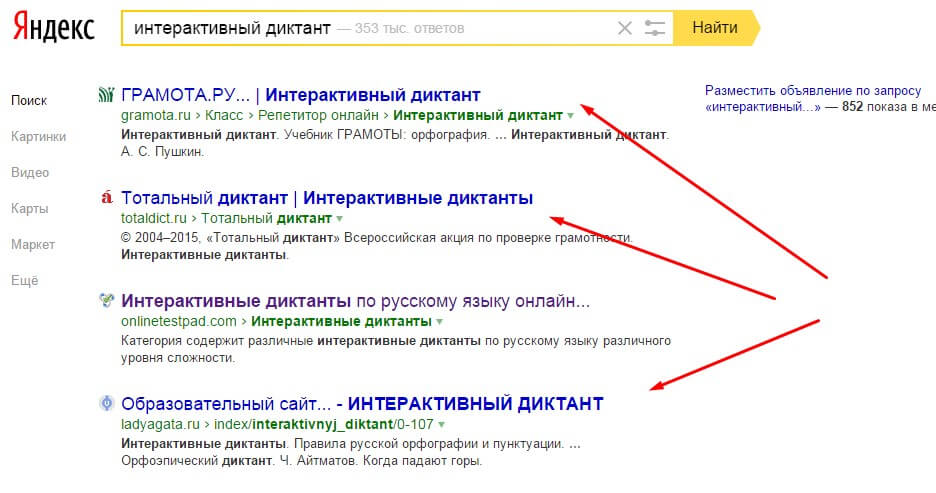This screenshot has height=493, width=936.
Task: Open Образовательный сайт ИНТЕРАКТИВНЫЙ ДИКТАНТ result
Action: pyautogui.click(x=362, y=404)
